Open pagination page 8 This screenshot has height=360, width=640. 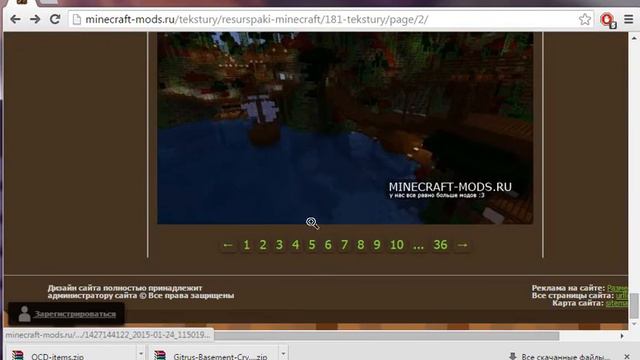[360, 245]
